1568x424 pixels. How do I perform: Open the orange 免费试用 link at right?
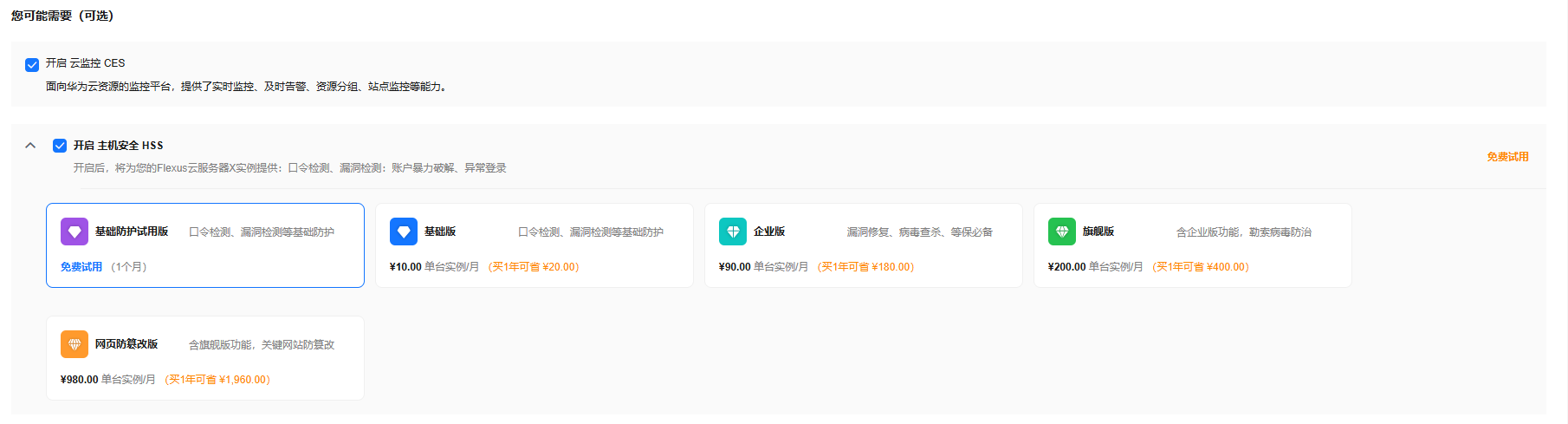pyautogui.click(x=1507, y=157)
